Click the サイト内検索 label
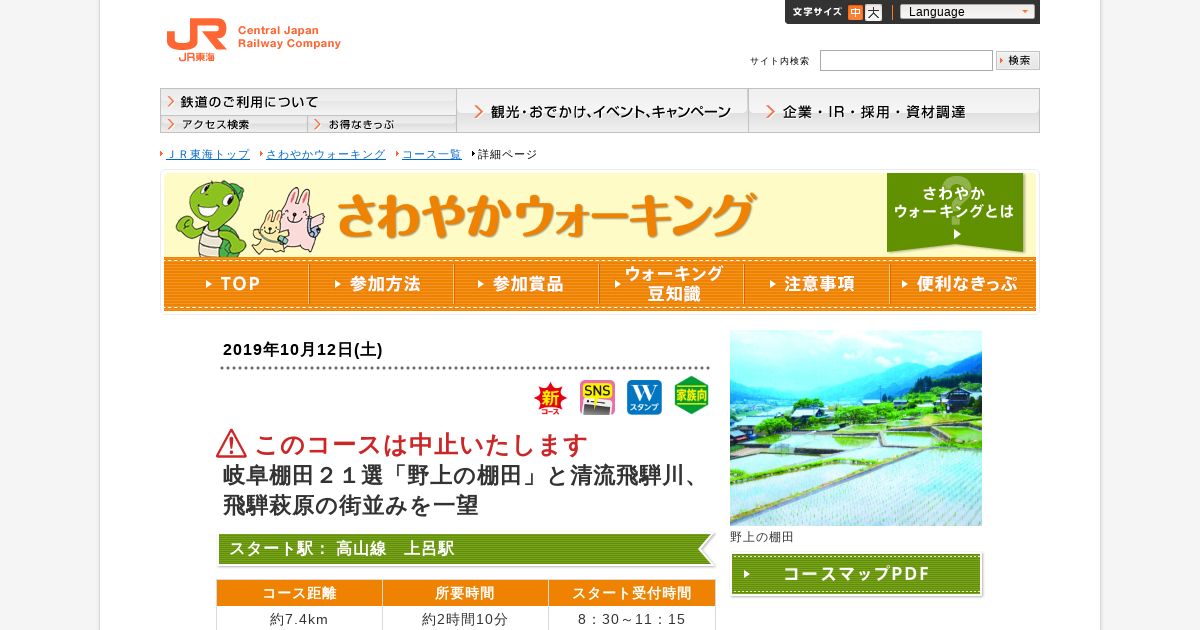Image resolution: width=1200 pixels, height=630 pixels. tap(779, 61)
